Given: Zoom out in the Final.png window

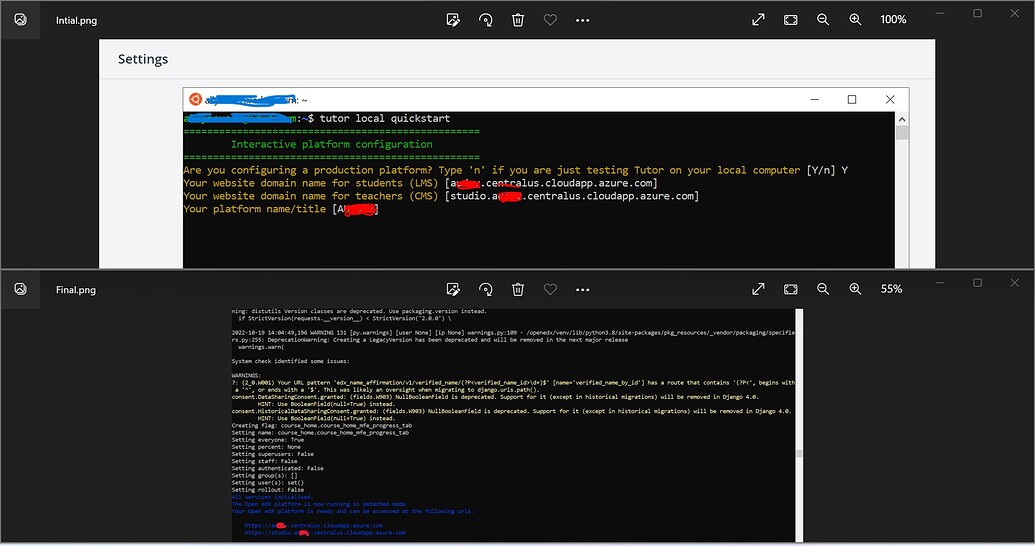Looking at the screenshot, I should tap(823, 289).
